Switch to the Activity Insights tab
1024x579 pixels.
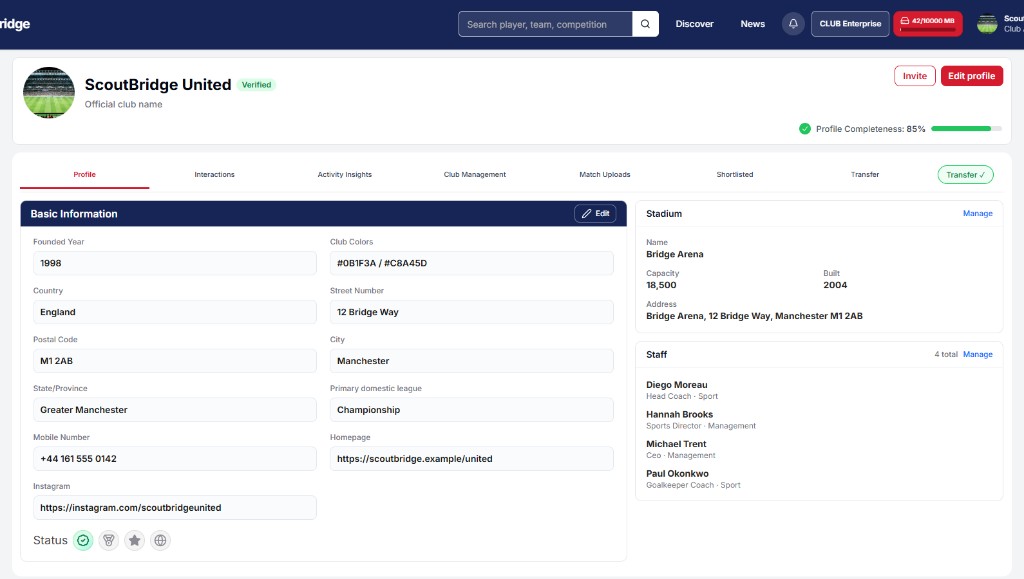click(345, 174)
